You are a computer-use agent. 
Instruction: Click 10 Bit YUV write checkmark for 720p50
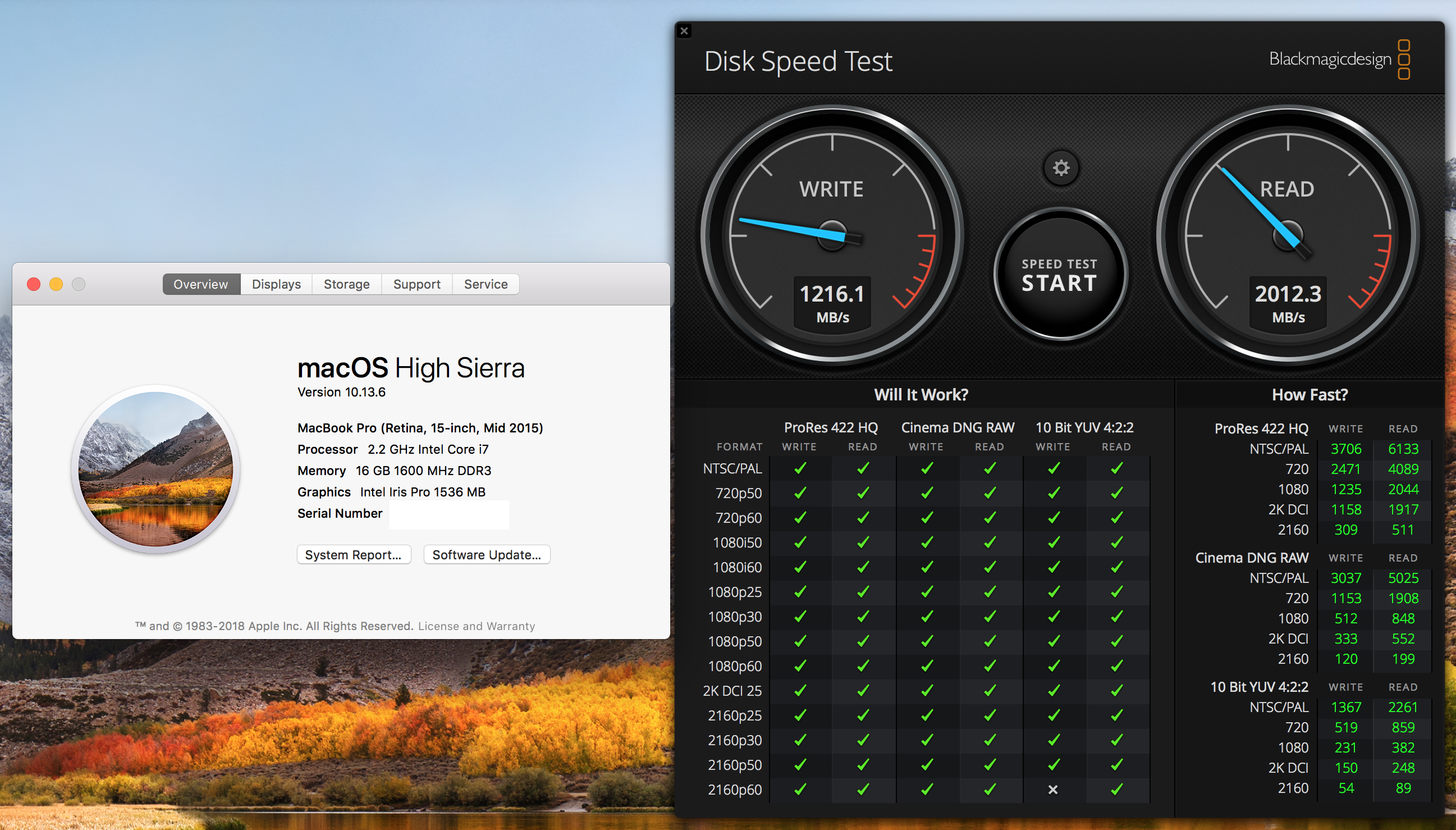point(1054,492)
